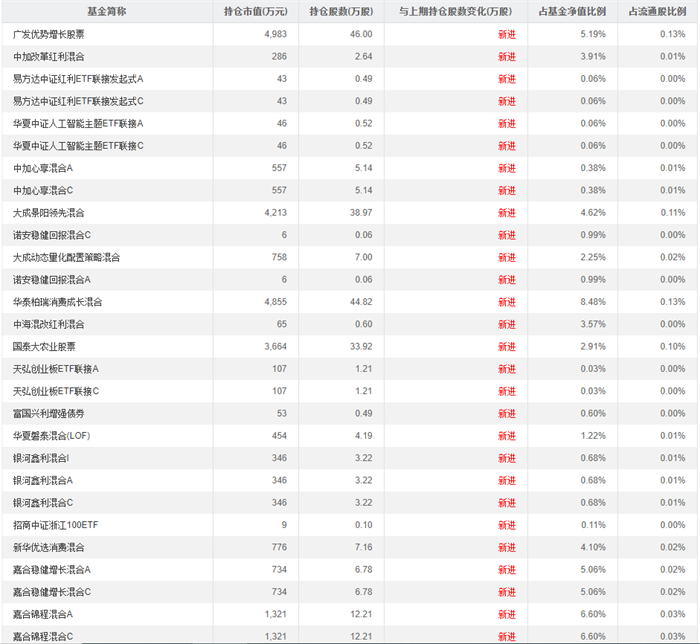
Task: Select the 华泰柏瑞消费成长混合 fund name
Action: click(58, 302)
